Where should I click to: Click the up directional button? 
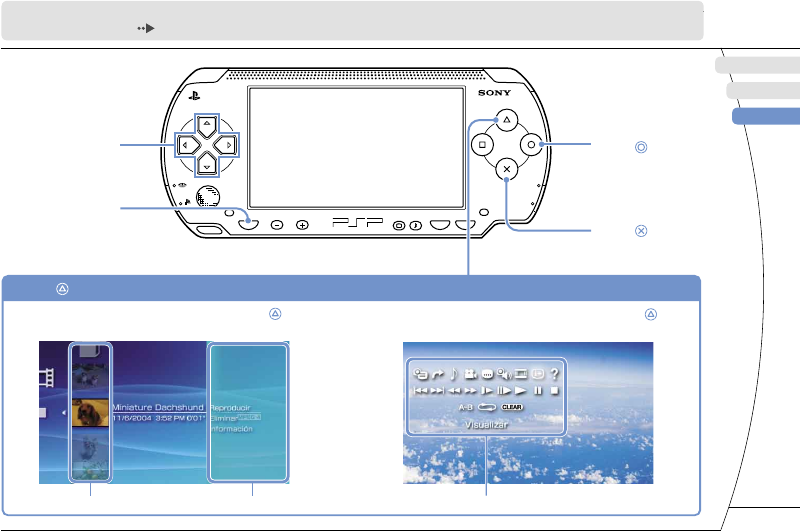pos(207,126)
